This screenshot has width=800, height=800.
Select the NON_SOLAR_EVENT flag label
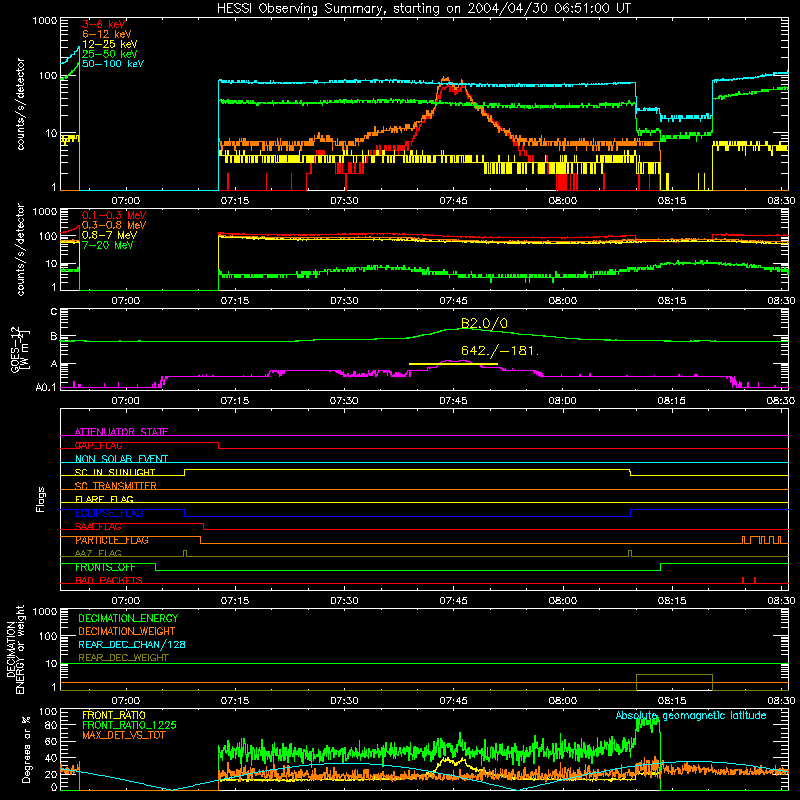pos(121,459)
